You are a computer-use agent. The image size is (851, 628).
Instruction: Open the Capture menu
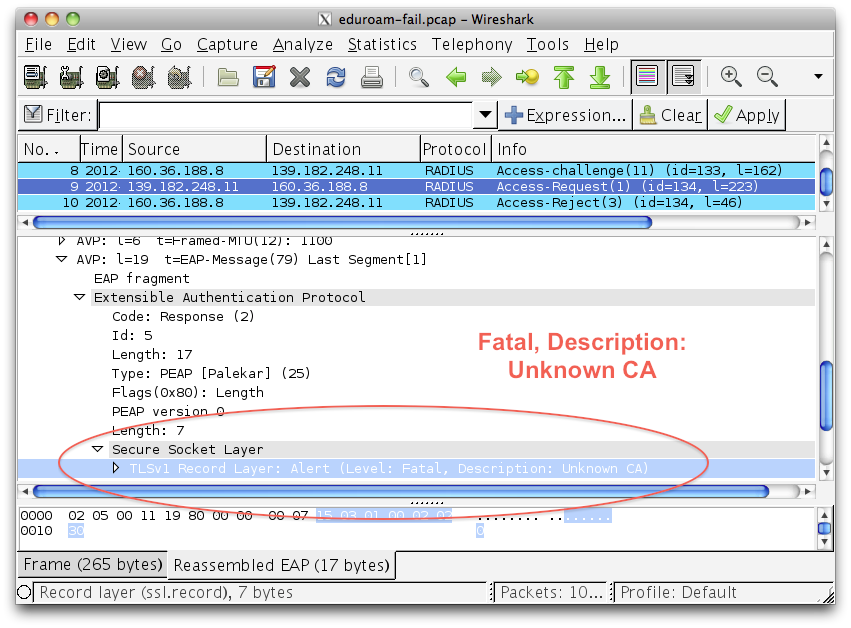pyautogui.click(x=227, y=45)
